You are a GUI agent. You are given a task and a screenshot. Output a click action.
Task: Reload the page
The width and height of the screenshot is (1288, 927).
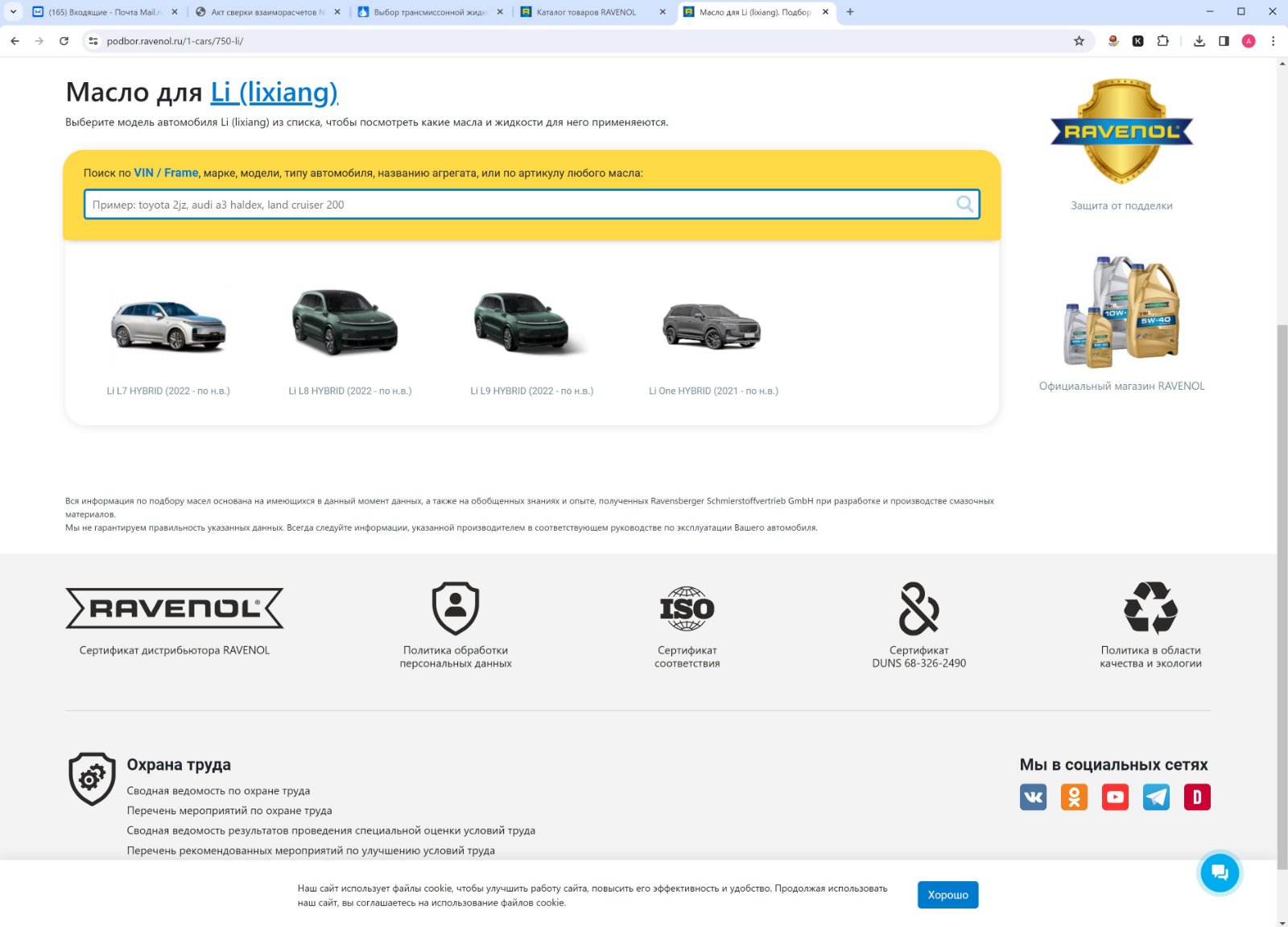tap(64, 41)
